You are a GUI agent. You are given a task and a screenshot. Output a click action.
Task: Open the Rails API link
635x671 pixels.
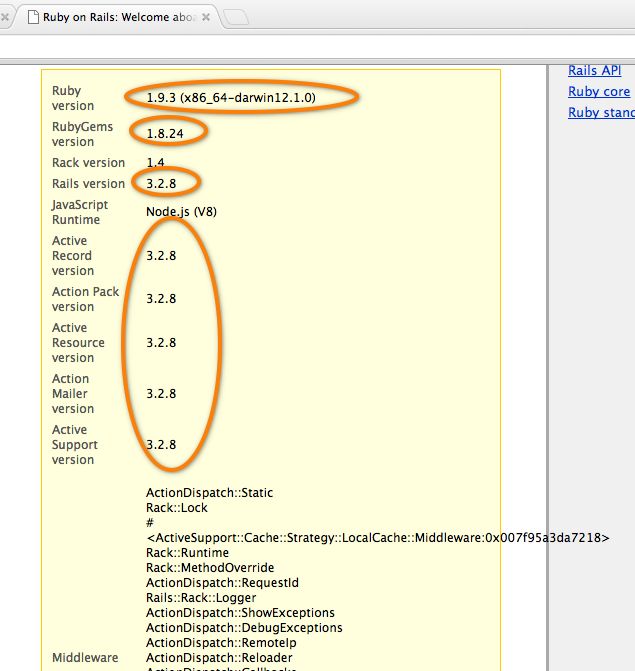(594, 71)
